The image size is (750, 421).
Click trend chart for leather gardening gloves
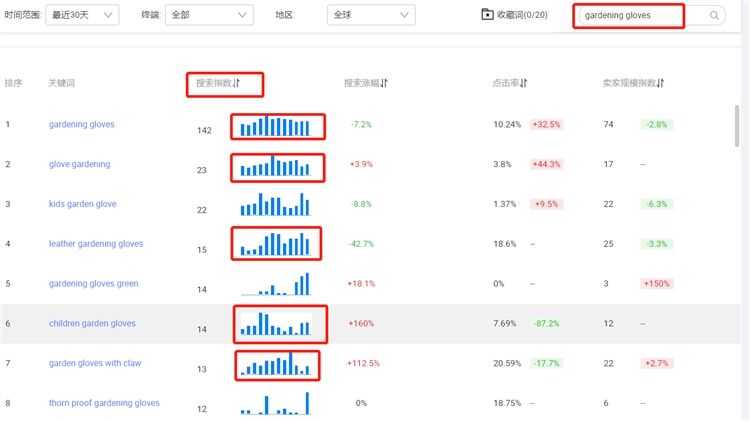276,244
